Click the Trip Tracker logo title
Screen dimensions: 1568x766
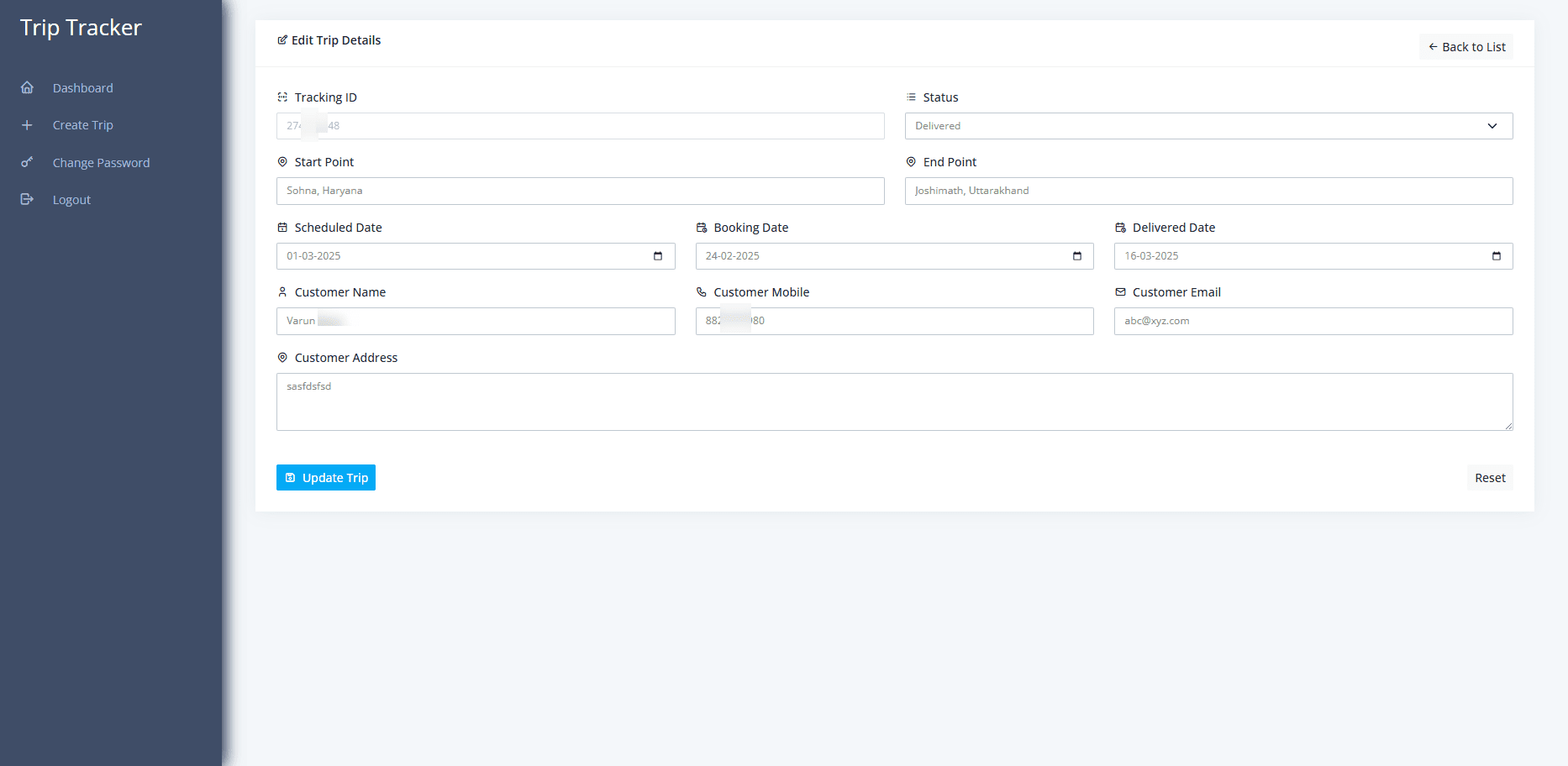[81, 28]
